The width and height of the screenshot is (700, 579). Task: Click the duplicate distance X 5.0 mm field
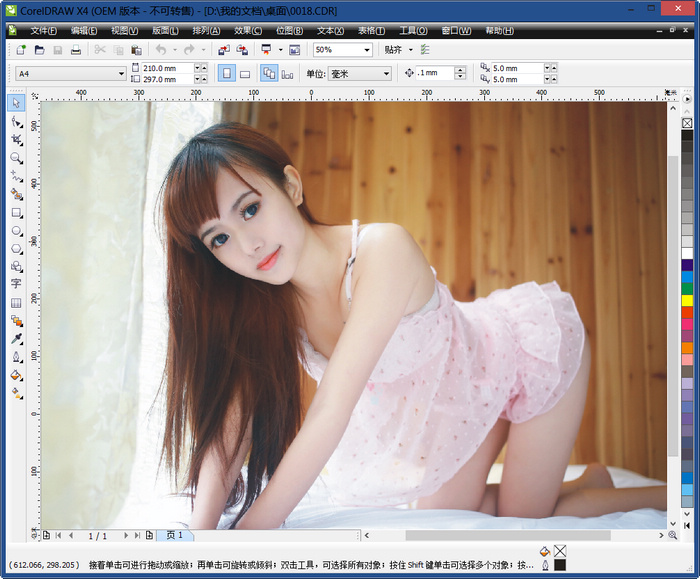(517, 68)
